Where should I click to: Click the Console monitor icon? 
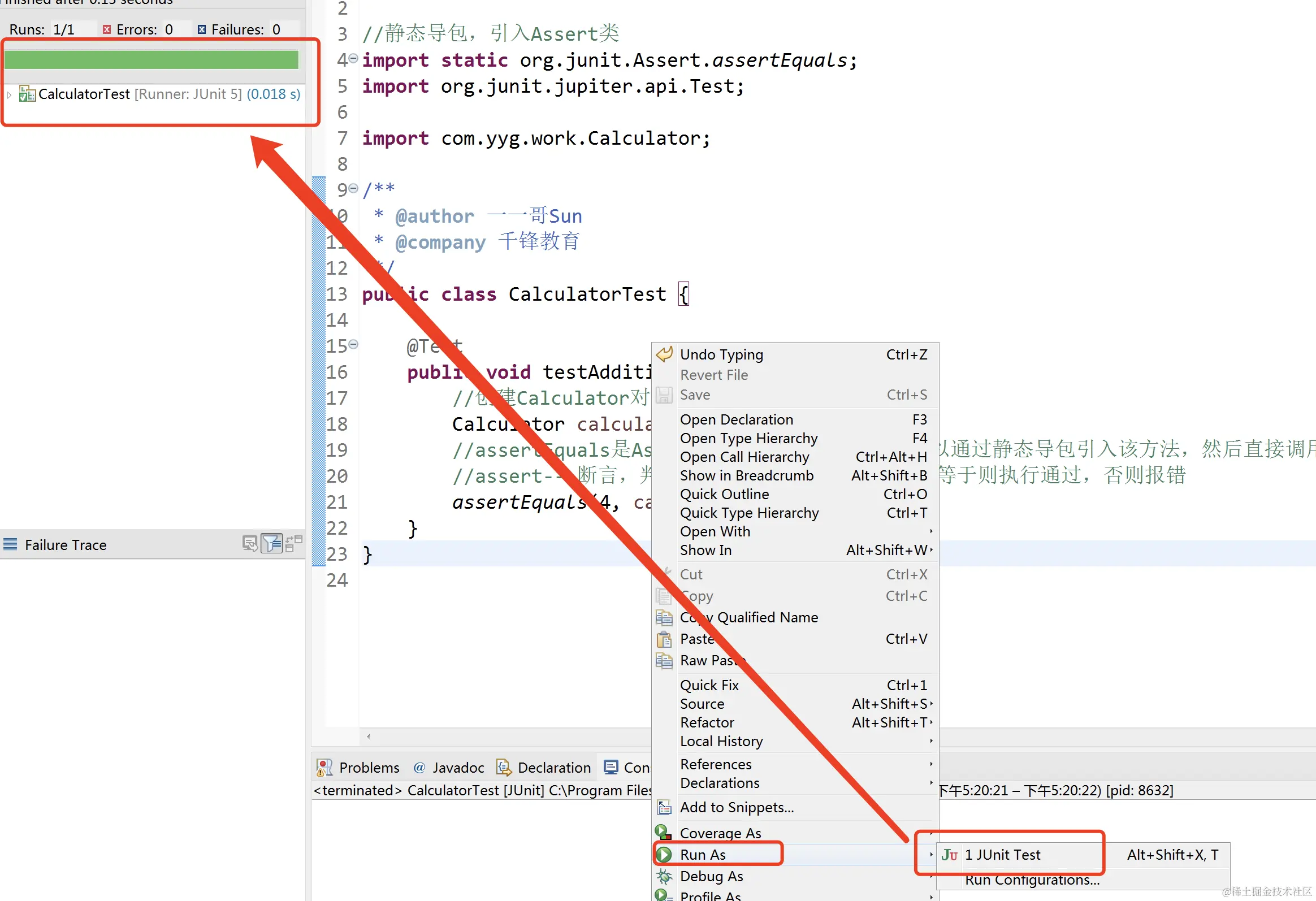click(x=611, y=768)
